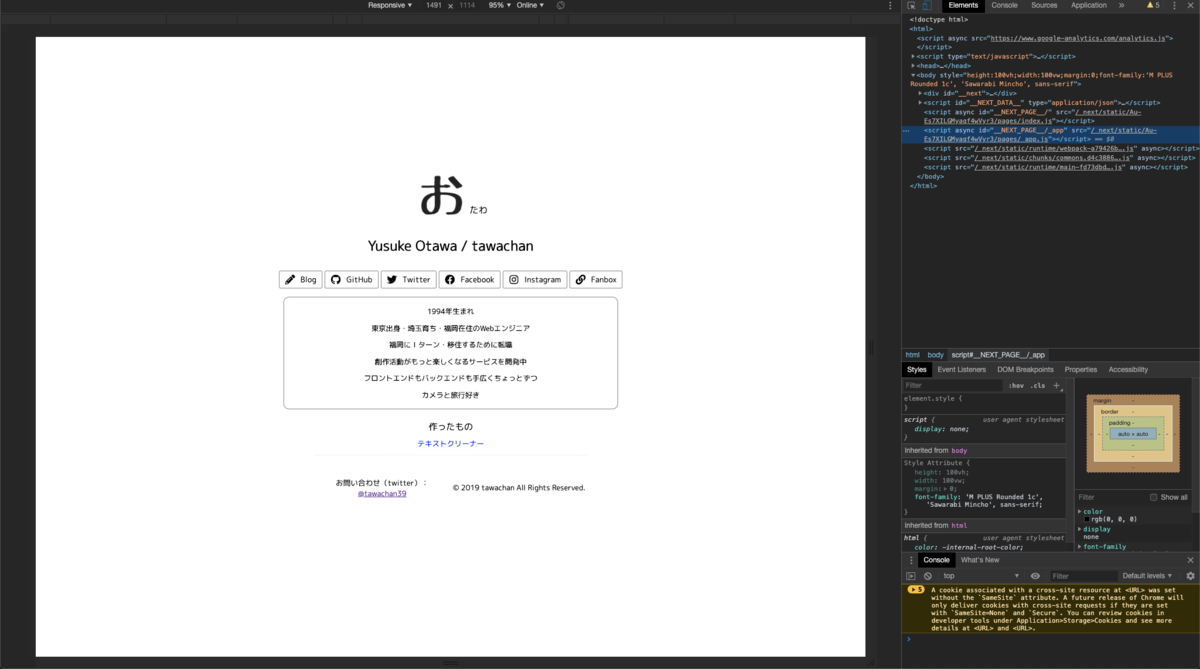Image resolution: width=1200 pixels, height=669 pixels.
Task: Click the Styles Filter input
Action: click(952, 385)
